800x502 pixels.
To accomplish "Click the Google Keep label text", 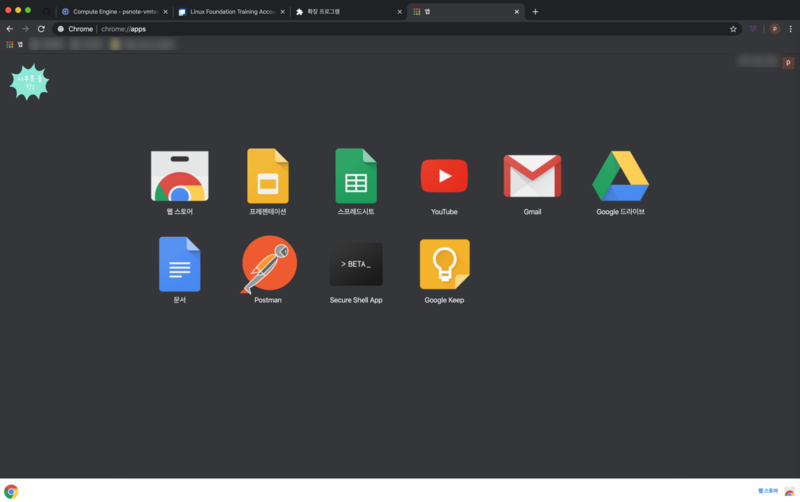I will [x=444, y=300].
